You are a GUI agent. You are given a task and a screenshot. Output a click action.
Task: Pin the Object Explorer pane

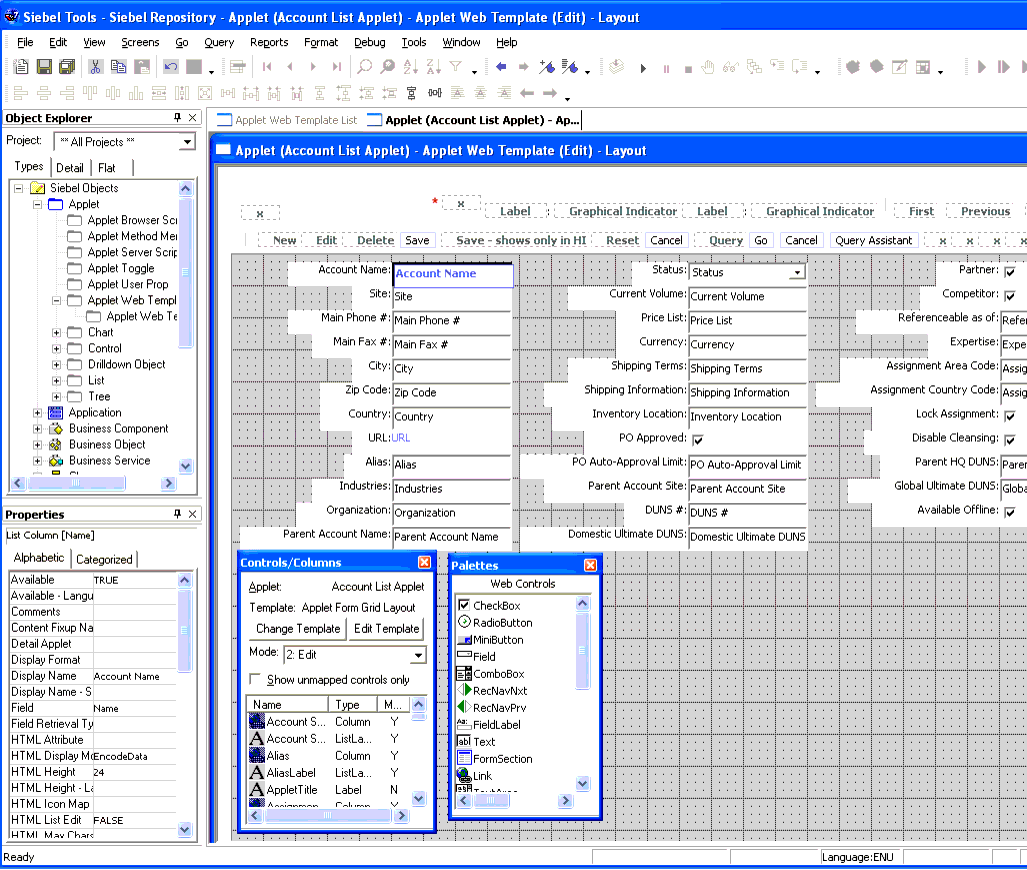point(177,117)
